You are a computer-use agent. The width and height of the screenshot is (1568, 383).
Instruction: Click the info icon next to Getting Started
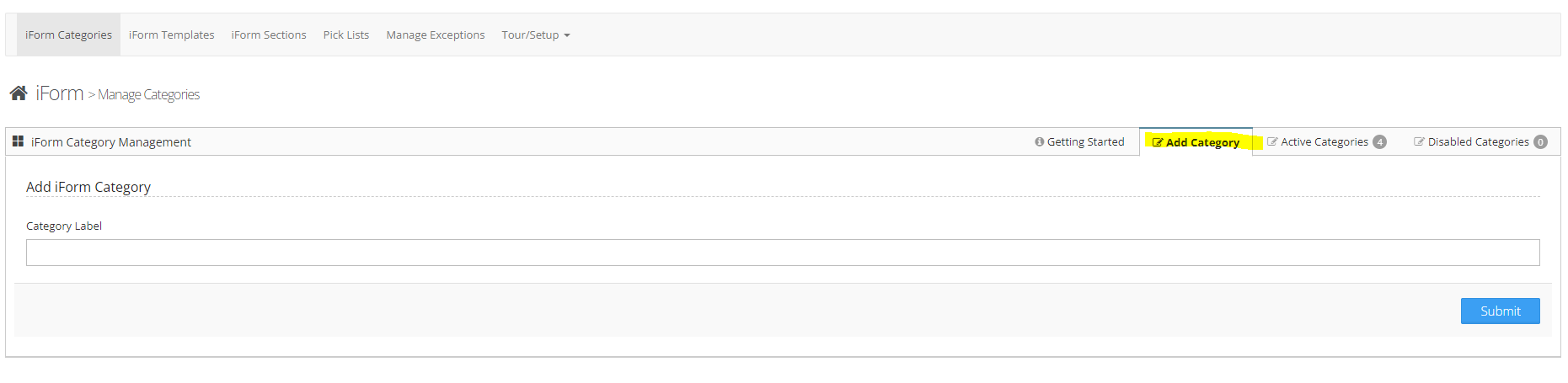(1039, 142)
